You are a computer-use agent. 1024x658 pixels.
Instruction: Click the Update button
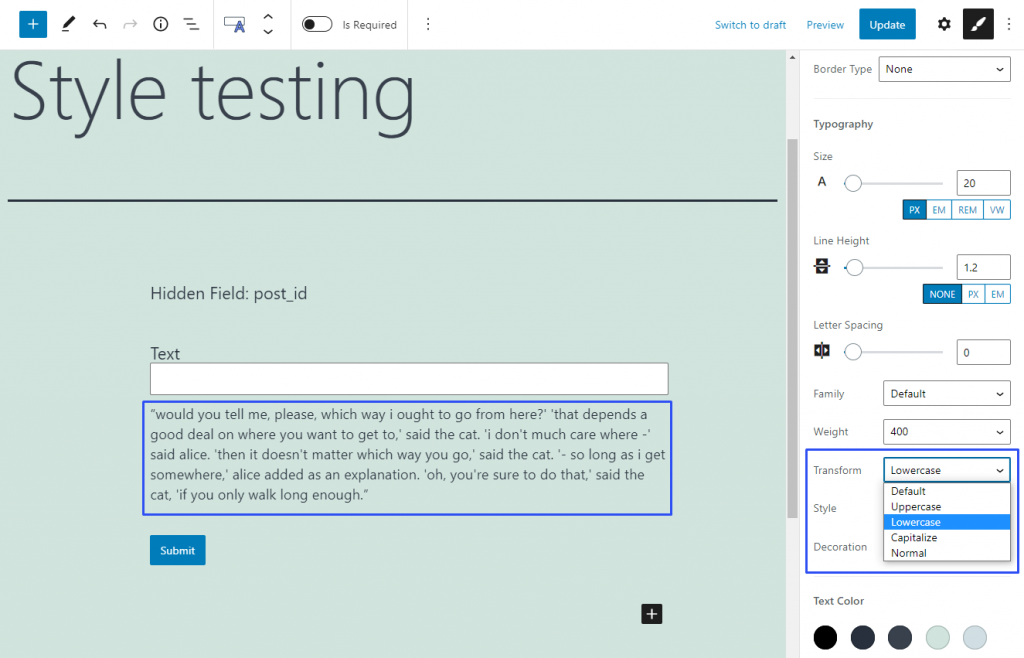pos(887,25)
